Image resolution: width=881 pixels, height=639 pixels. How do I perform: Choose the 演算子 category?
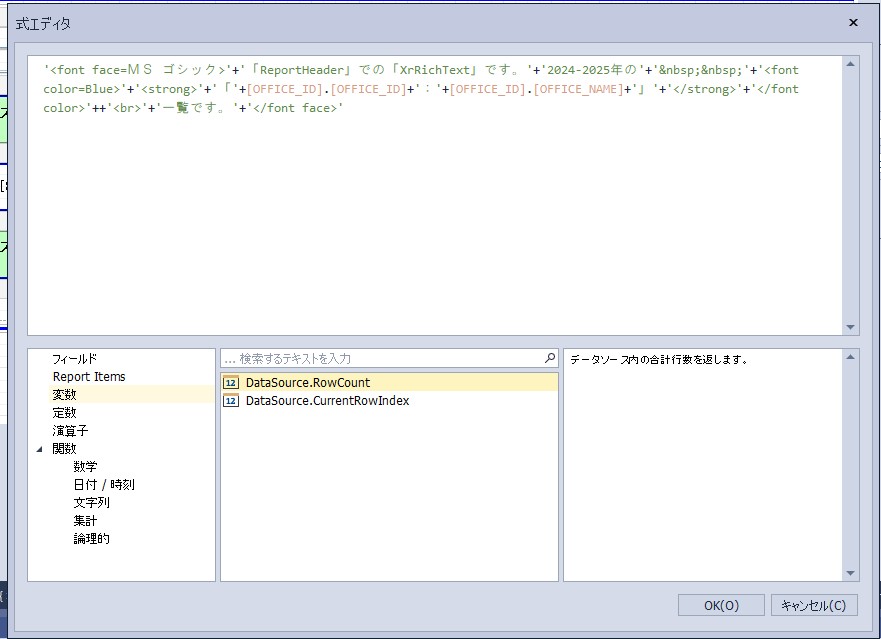click(x=70, y=431)
